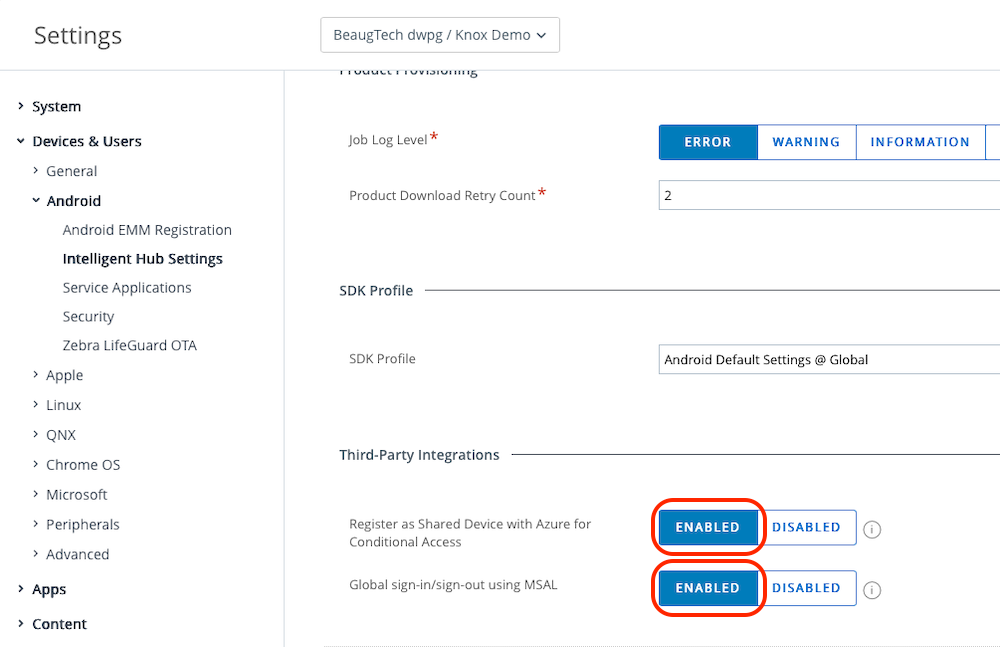Click info icon beside MSAL global sign-in setting
The height and width of the screenshot is (647, 1000).
872,590
